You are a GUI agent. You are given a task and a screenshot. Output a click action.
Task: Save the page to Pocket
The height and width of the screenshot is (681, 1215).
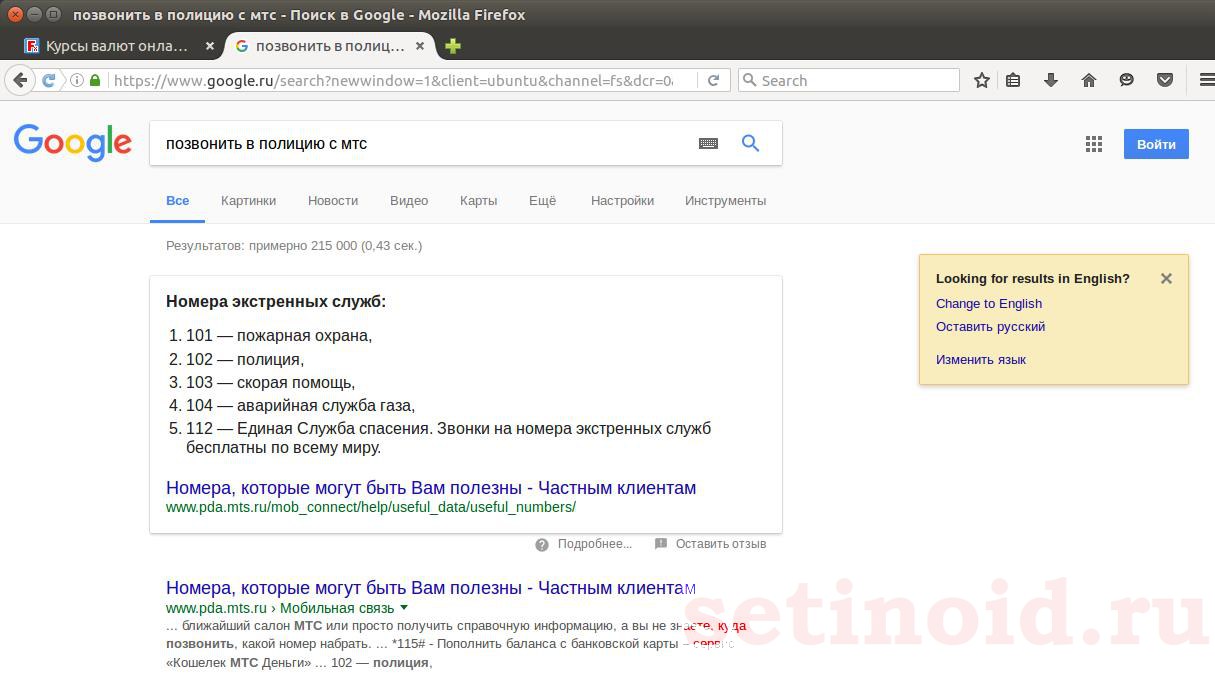click(1165, 80)
